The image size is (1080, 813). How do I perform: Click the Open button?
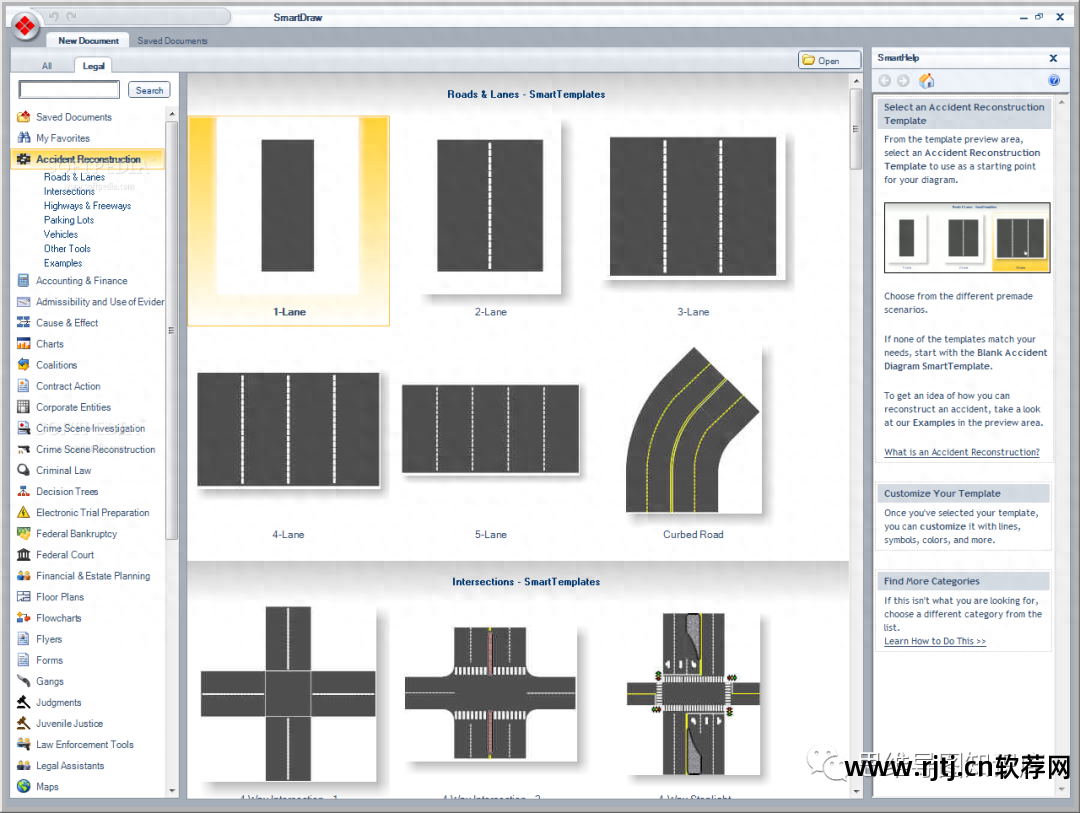pyautogui.click(x=829, y=61)
